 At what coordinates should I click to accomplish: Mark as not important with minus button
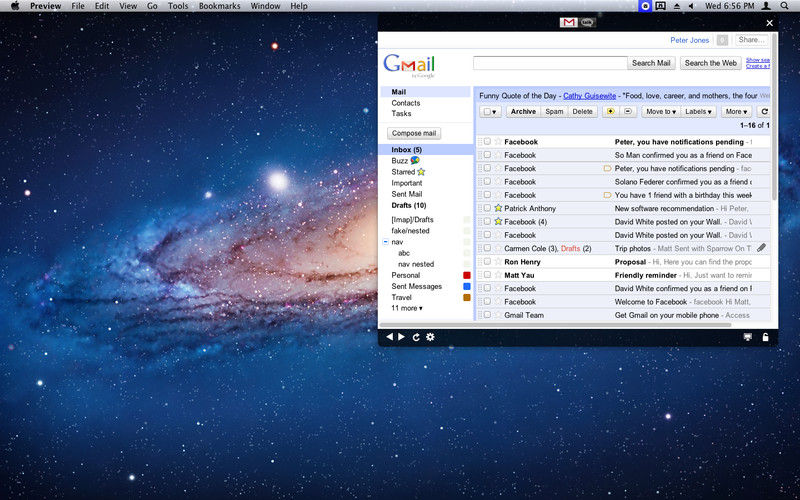coord(628,111)
